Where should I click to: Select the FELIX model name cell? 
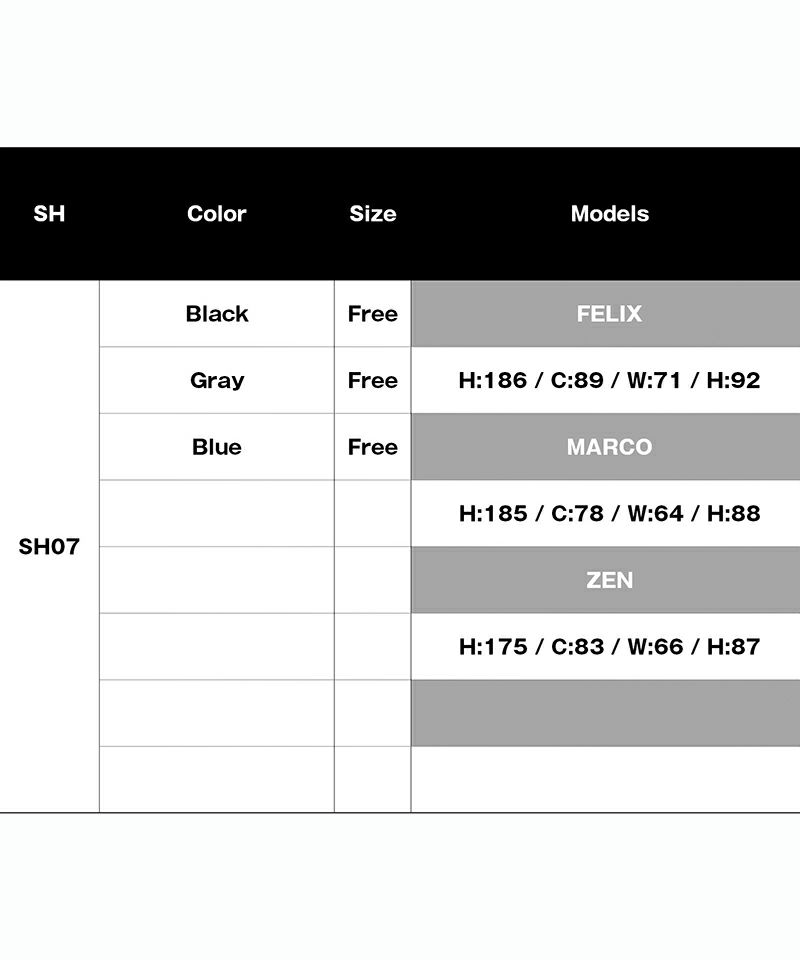(x=609, y=314)
